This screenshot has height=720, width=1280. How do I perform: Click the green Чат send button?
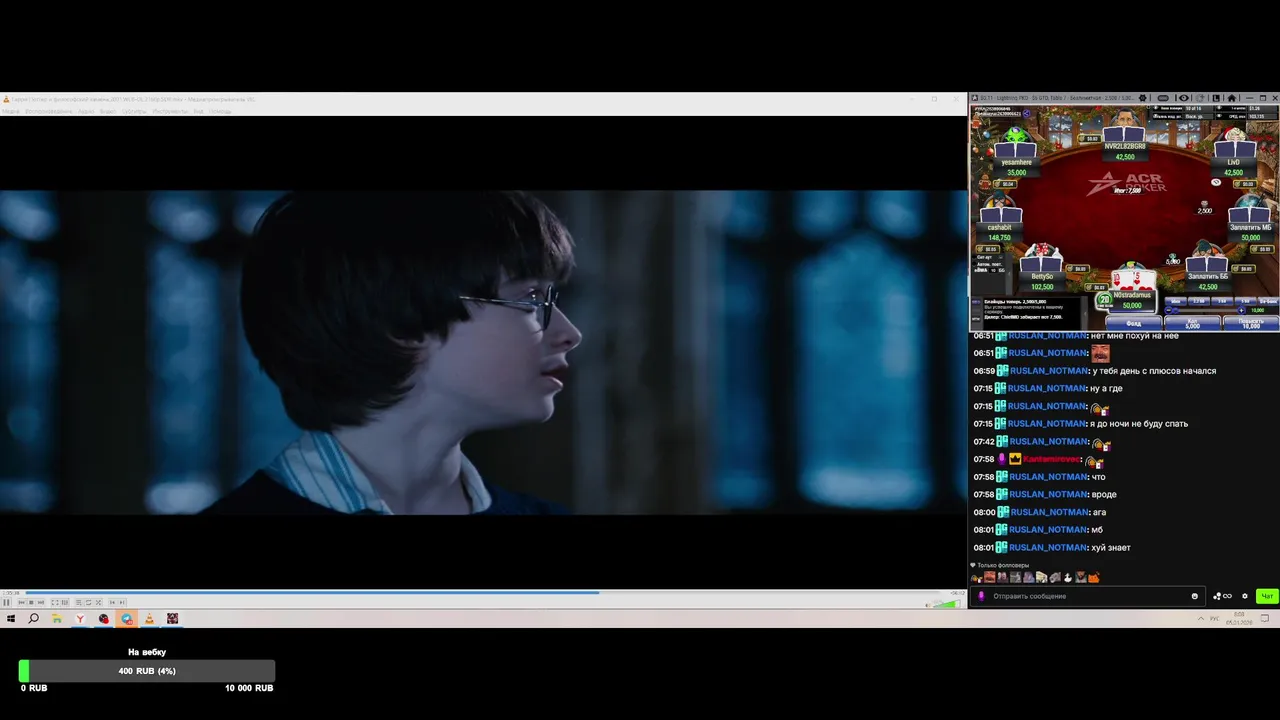(x=1267, y=596)
